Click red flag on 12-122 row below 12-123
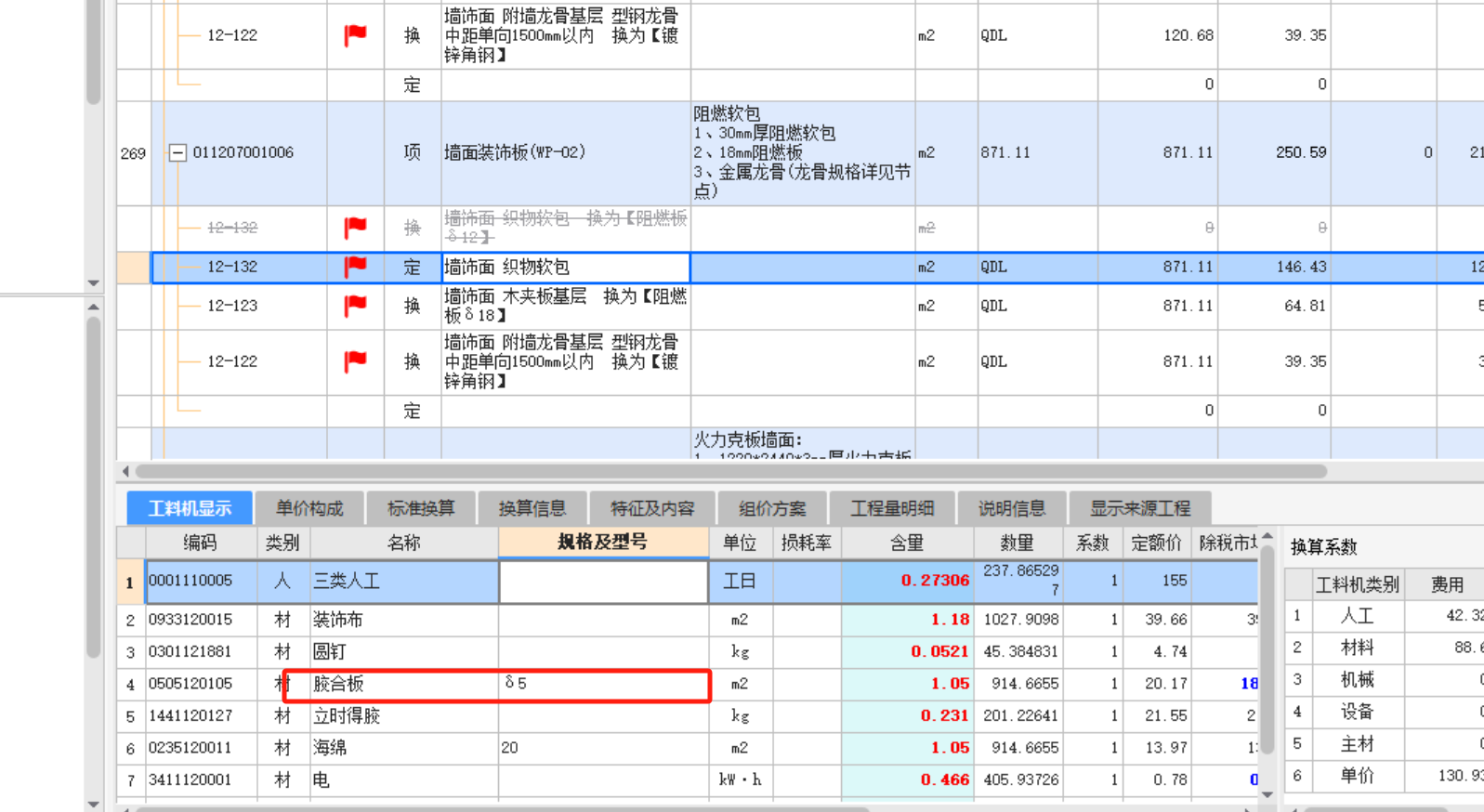The width and height of the screenshot is (1484, 812). click(x=355, y=361)
